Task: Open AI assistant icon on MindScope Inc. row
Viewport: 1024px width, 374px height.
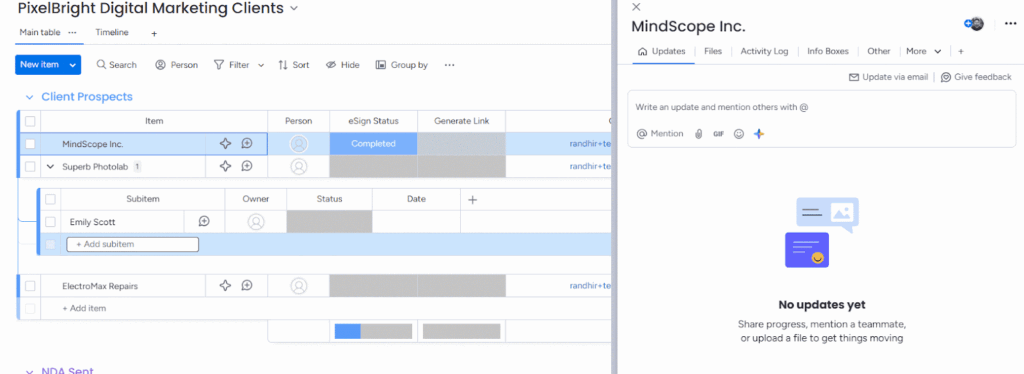Action: click(x=225, y=144)
